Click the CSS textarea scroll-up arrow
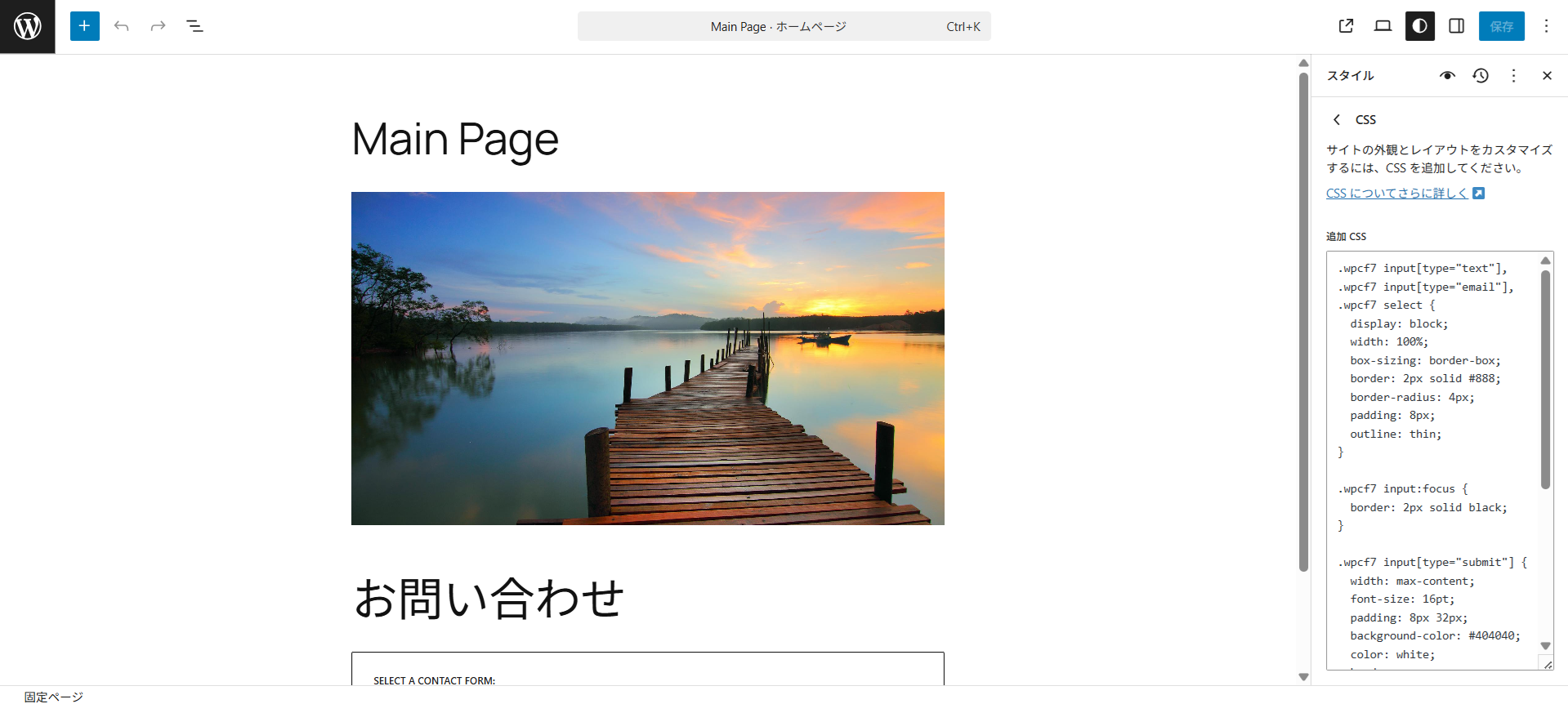 pos(1545,261)
